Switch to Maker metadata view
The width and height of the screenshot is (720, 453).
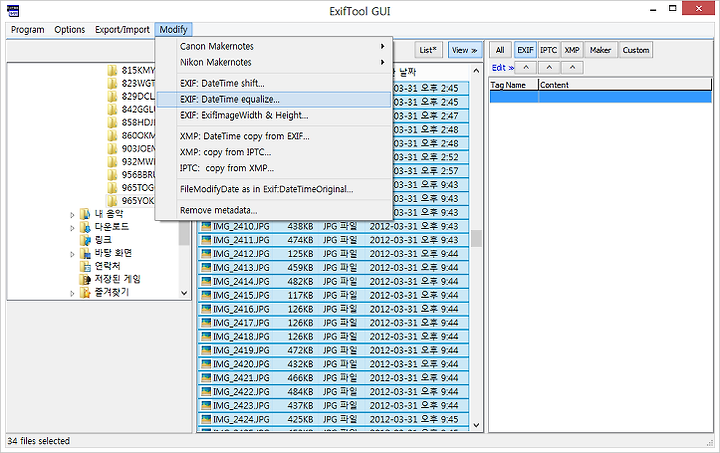pos(600,50)
